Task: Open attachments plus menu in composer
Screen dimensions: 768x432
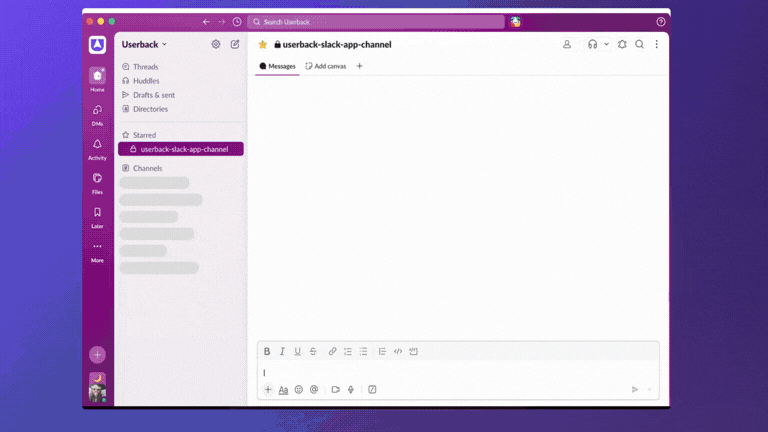Action: (268, 389)
